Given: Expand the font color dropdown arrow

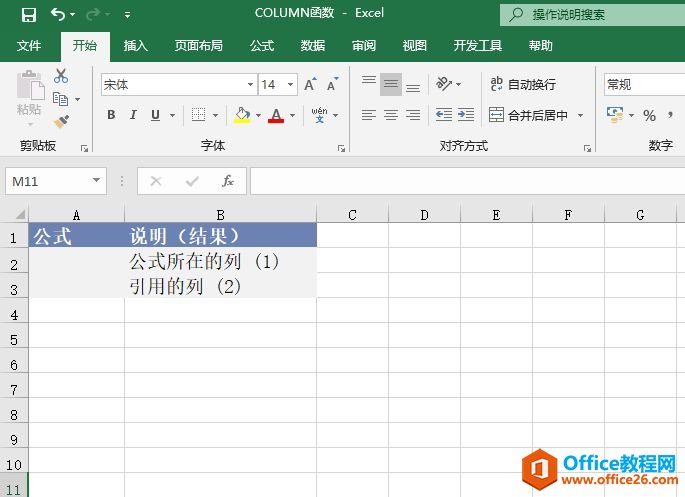Looking at the screenshot, I should [x=292, y=115].
